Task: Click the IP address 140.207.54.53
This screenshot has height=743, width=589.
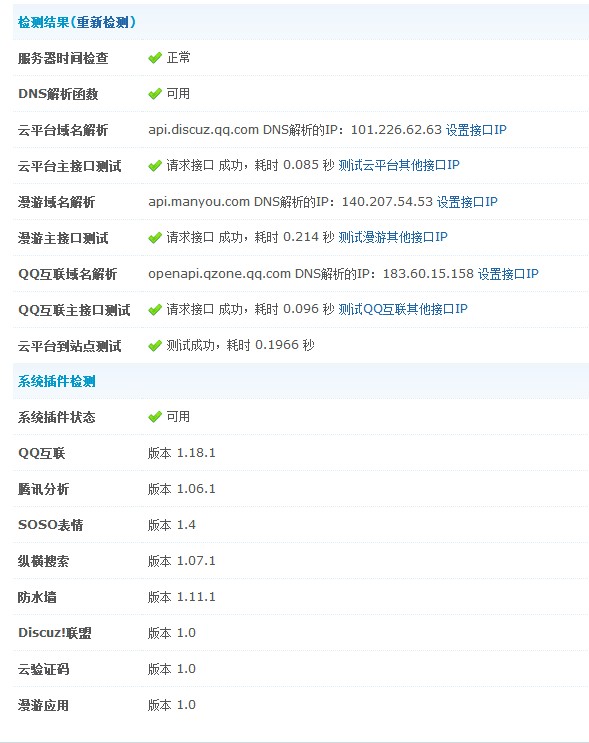Action: [x=387, y=201]
